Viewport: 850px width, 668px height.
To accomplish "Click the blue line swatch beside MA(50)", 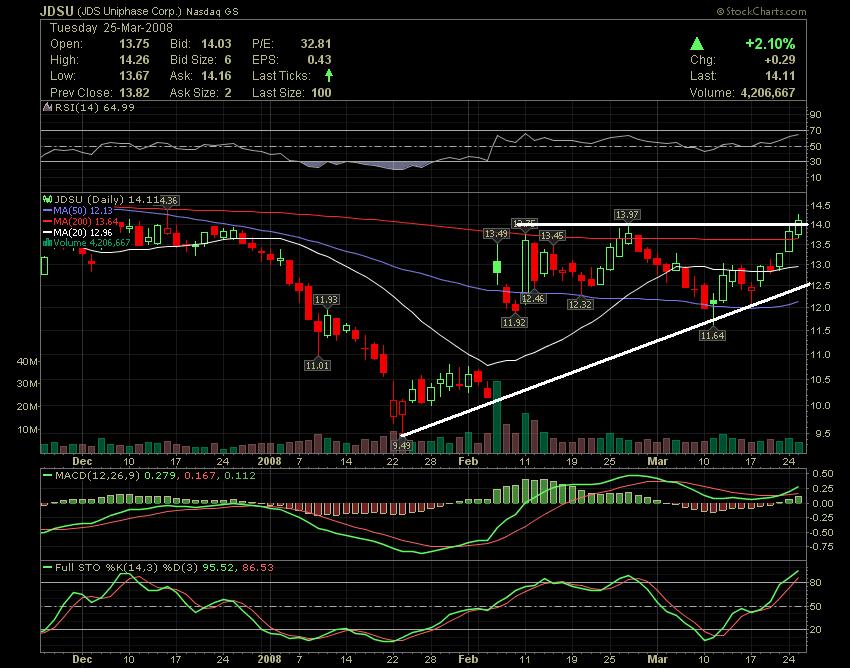I will [x=47, y=210].
